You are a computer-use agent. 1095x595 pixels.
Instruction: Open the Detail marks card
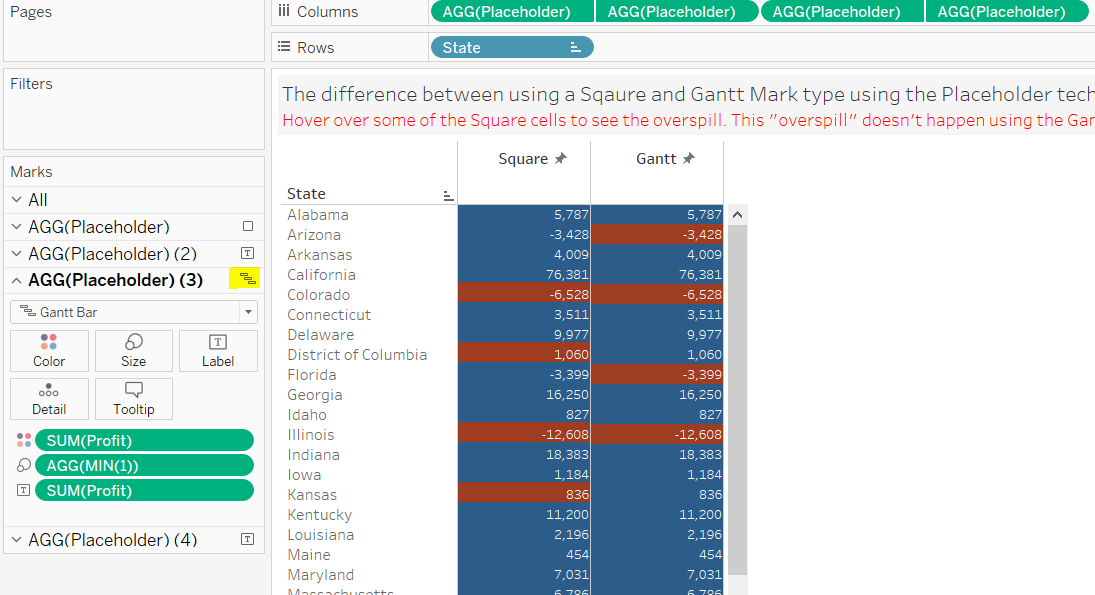(49, 399)
